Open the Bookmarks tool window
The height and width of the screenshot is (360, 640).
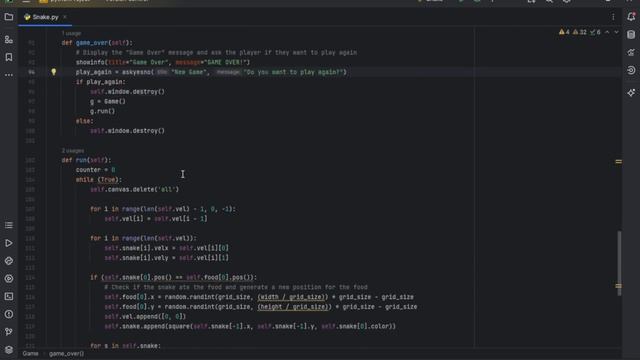point(9,57)
